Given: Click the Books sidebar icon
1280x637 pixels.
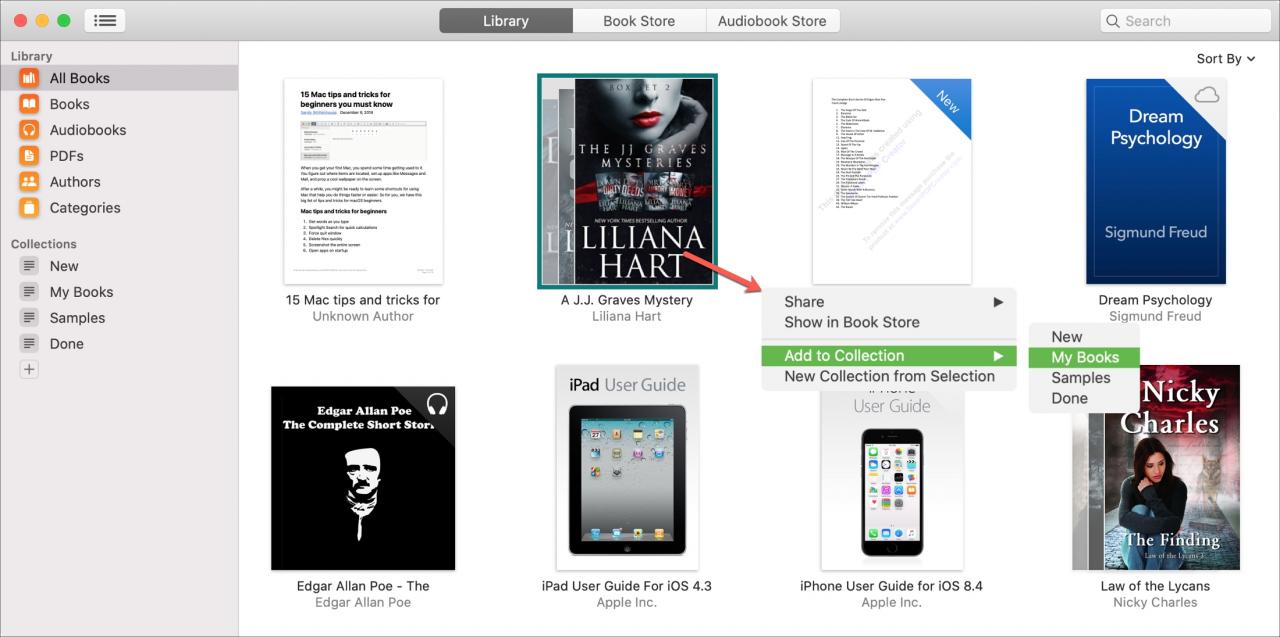Looking at the screenshot, I should click(x=30, y=104).
